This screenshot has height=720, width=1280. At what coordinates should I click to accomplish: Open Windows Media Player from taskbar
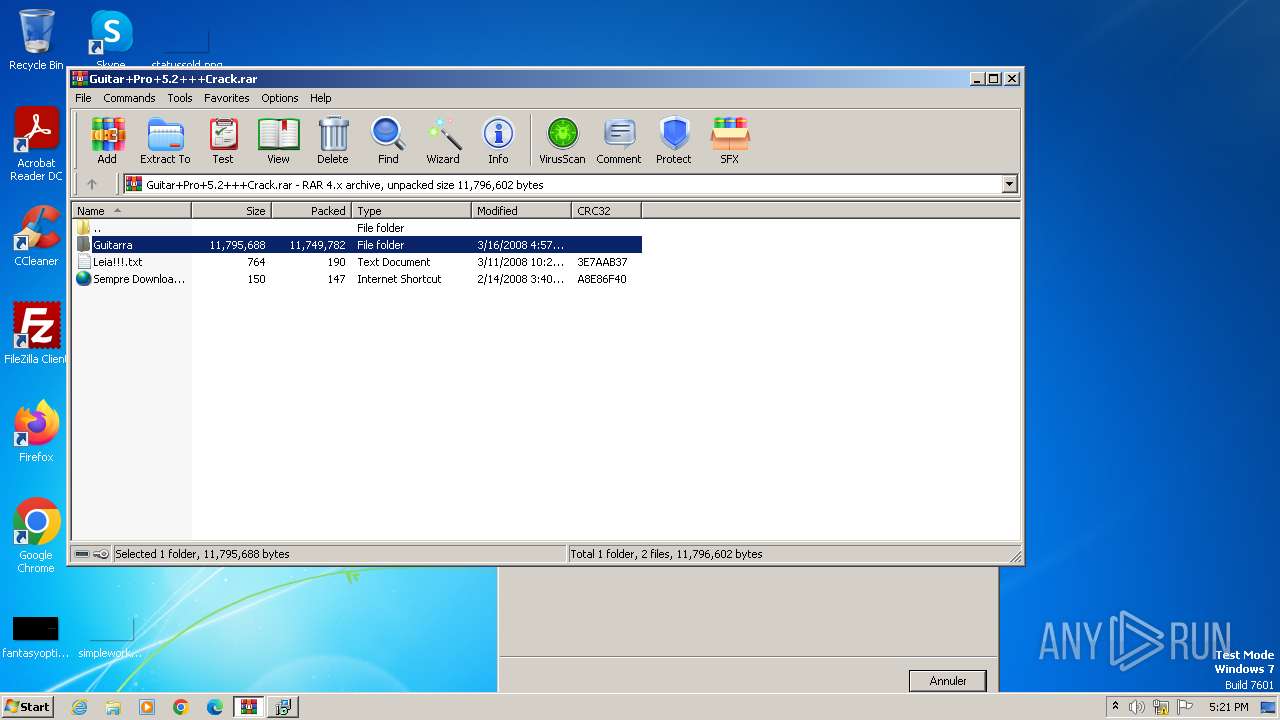click(147, 707)
